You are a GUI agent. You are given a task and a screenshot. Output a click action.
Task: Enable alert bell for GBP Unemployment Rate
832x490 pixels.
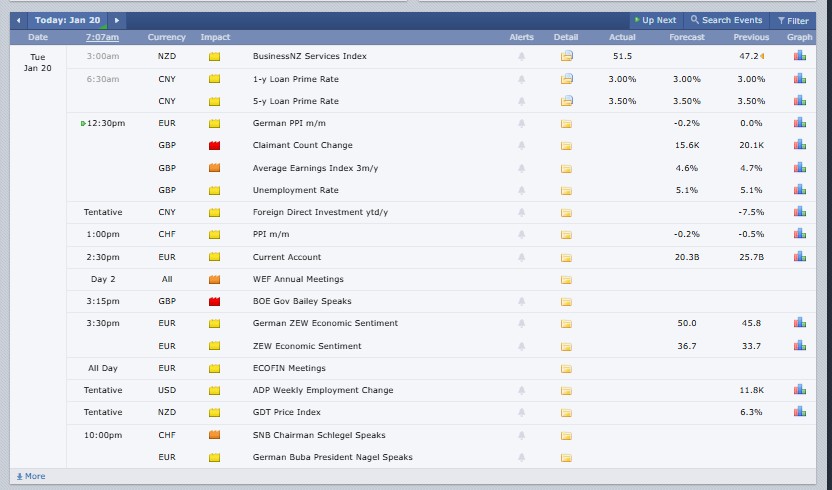(521, 190)
